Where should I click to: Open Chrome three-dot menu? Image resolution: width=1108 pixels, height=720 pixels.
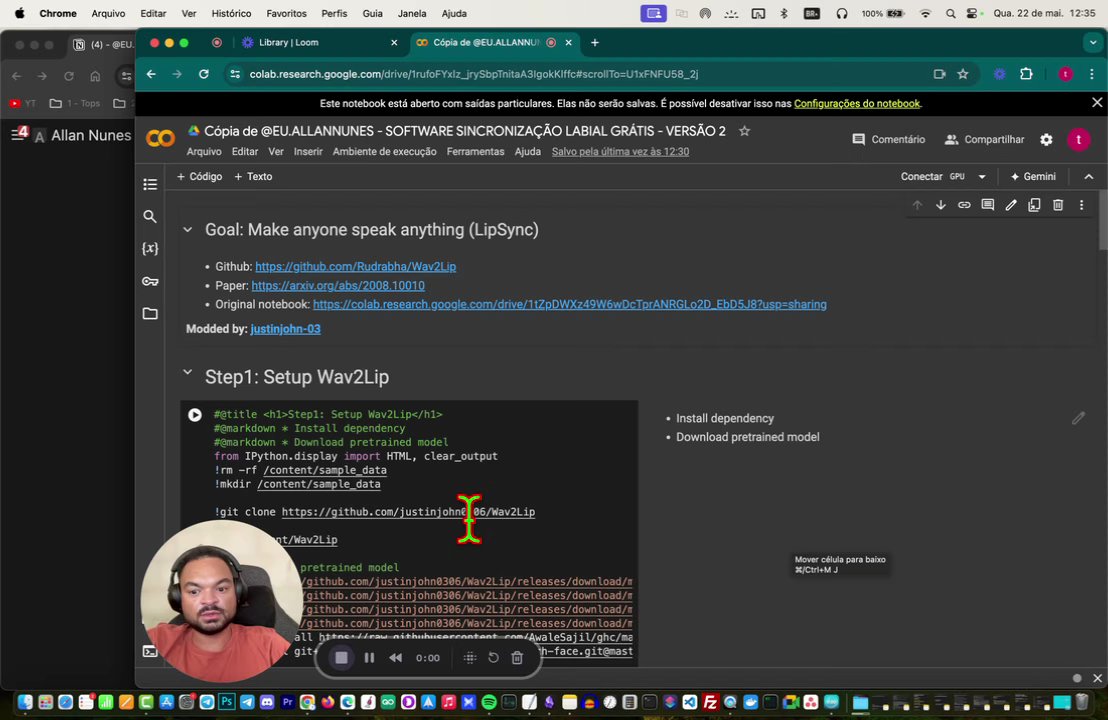[1092, 73]
